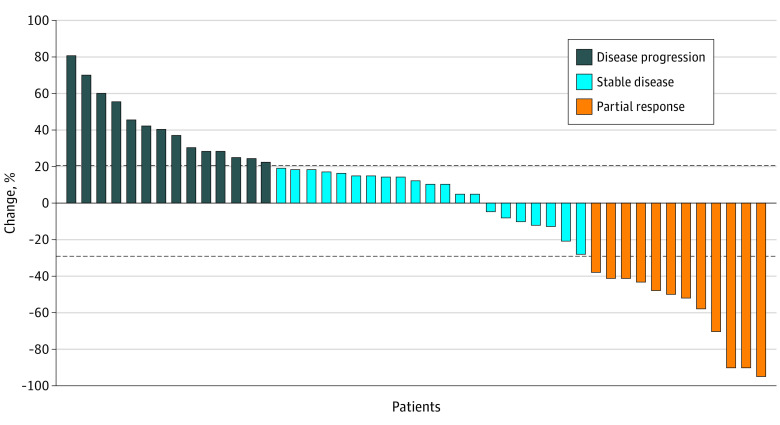
Task: Click the rightmost orange bar near -95%
Action: pyautogui.click(x=761, y=289)
